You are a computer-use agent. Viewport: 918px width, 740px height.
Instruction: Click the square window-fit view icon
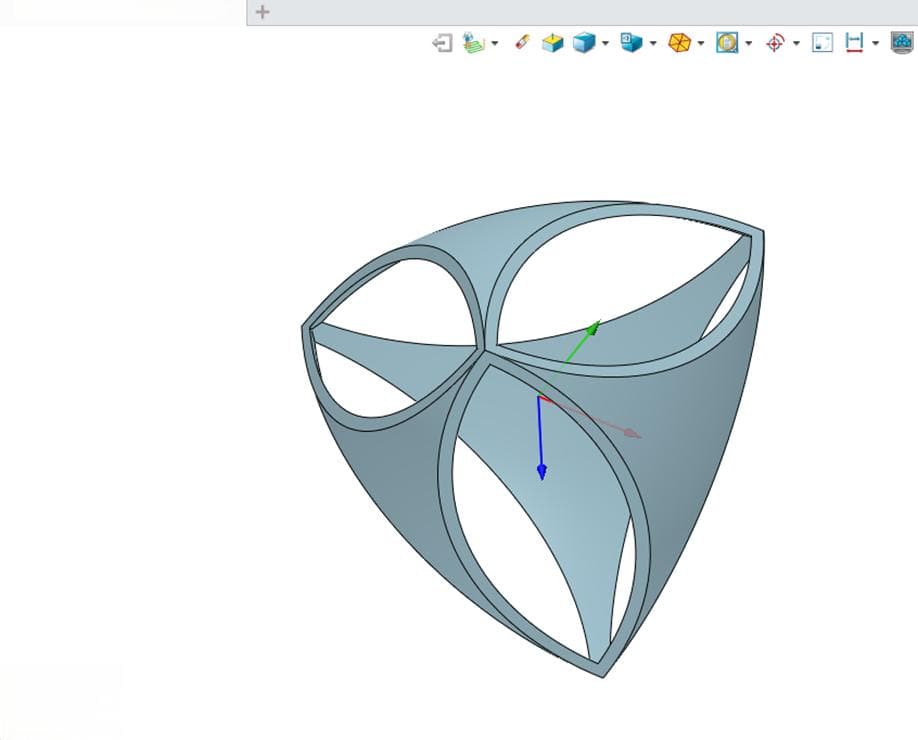click(823, 43)
